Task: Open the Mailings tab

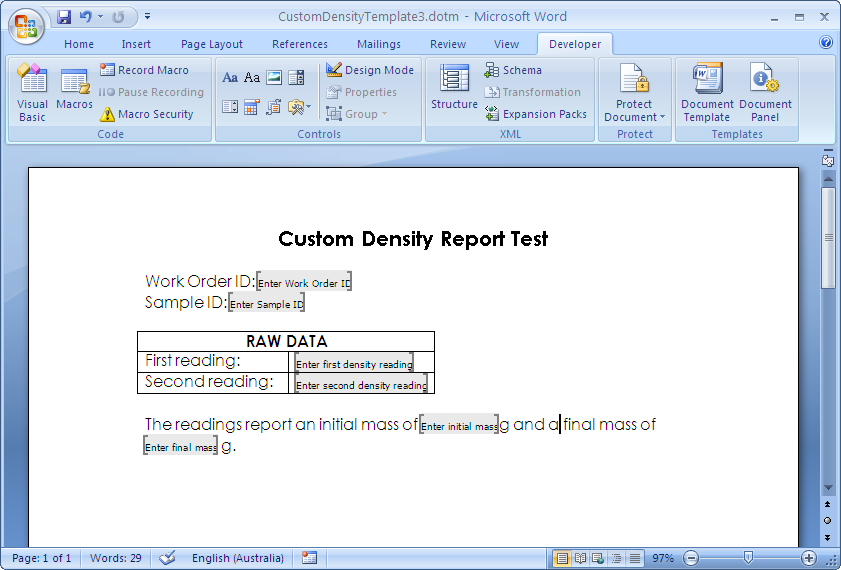Action: pos(378,44)
